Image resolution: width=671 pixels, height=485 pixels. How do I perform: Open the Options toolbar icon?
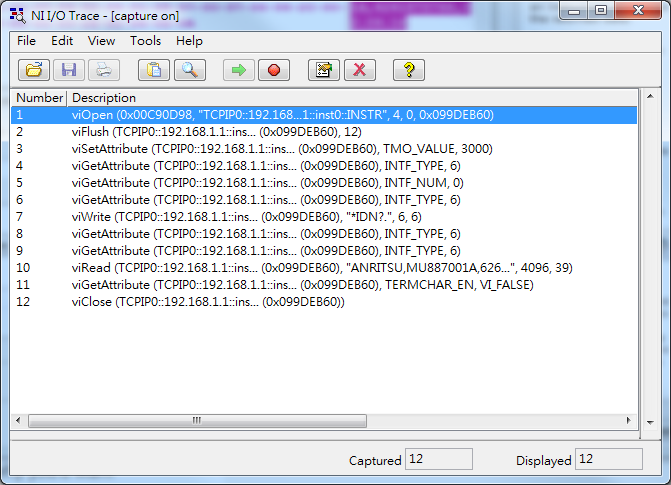(324, 70)
